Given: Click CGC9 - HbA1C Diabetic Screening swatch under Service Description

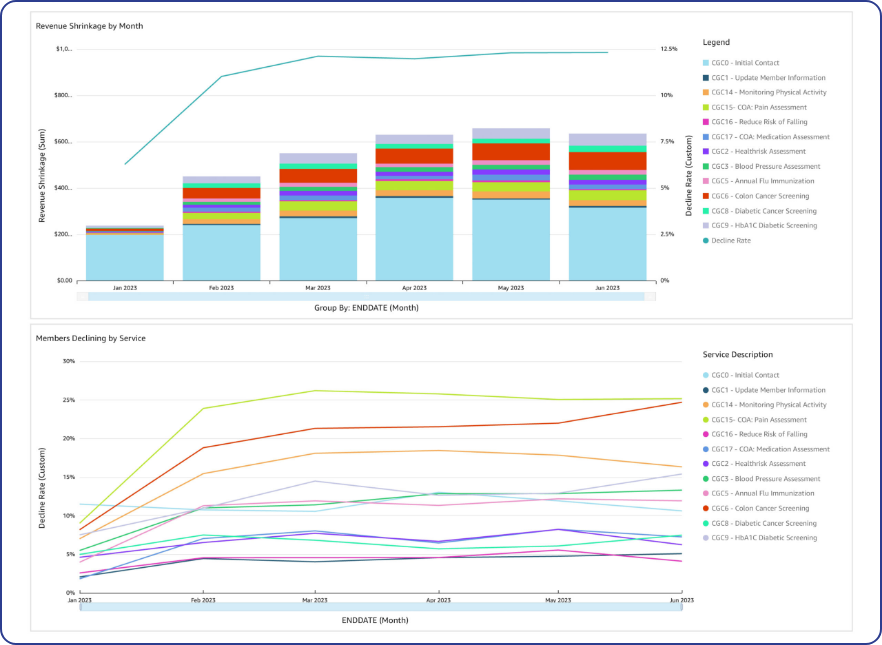Looking at the screenshot, I should 706,538.
